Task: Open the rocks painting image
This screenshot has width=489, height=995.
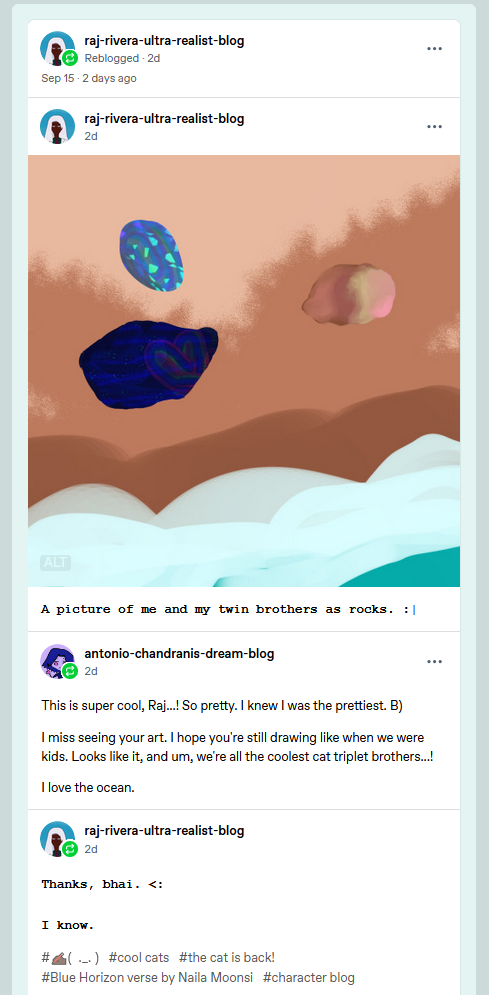Action: [x=244, y=371]
